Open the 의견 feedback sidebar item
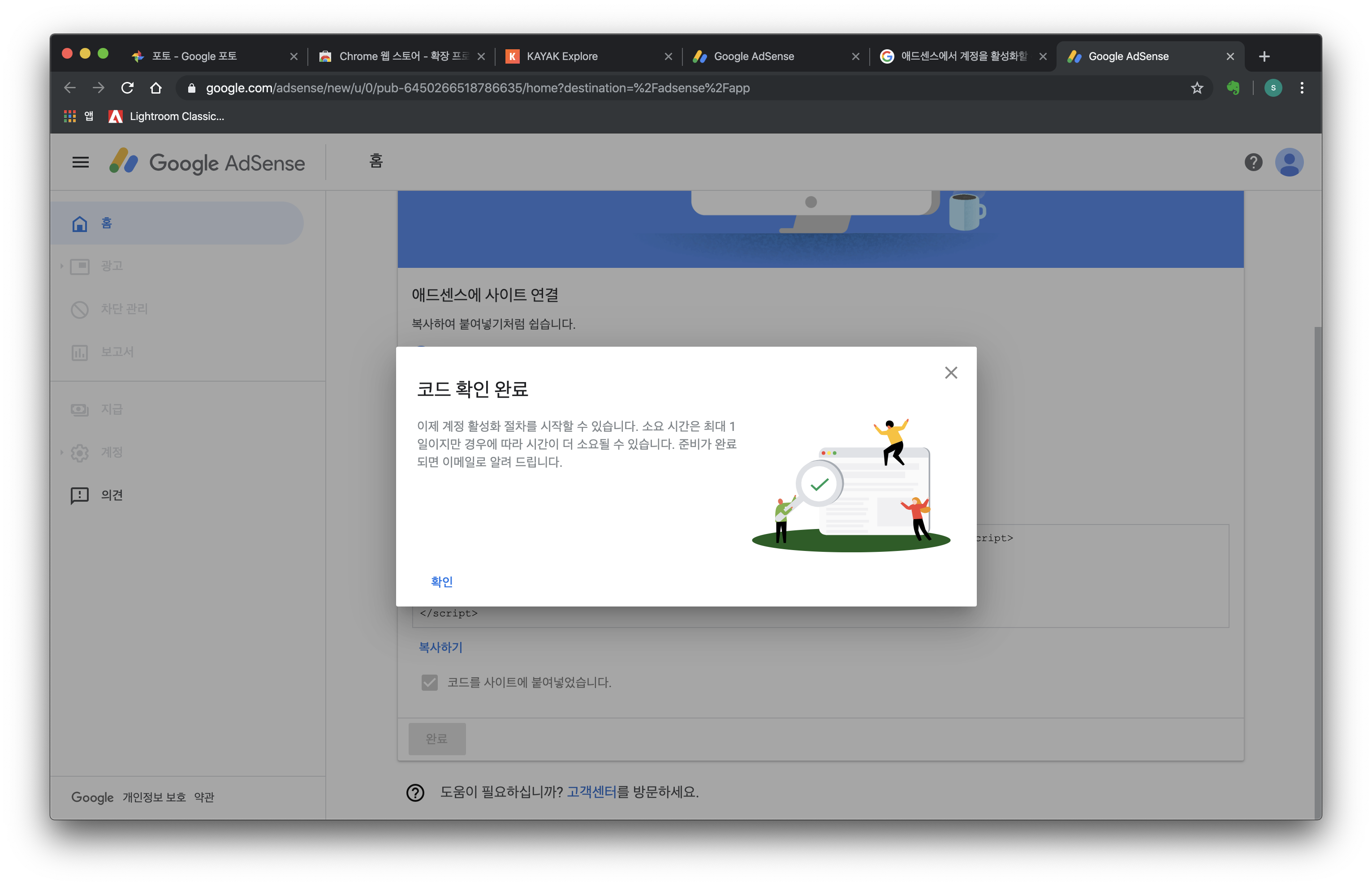Screen dimensions: 1372x886 tap(112, 495)
